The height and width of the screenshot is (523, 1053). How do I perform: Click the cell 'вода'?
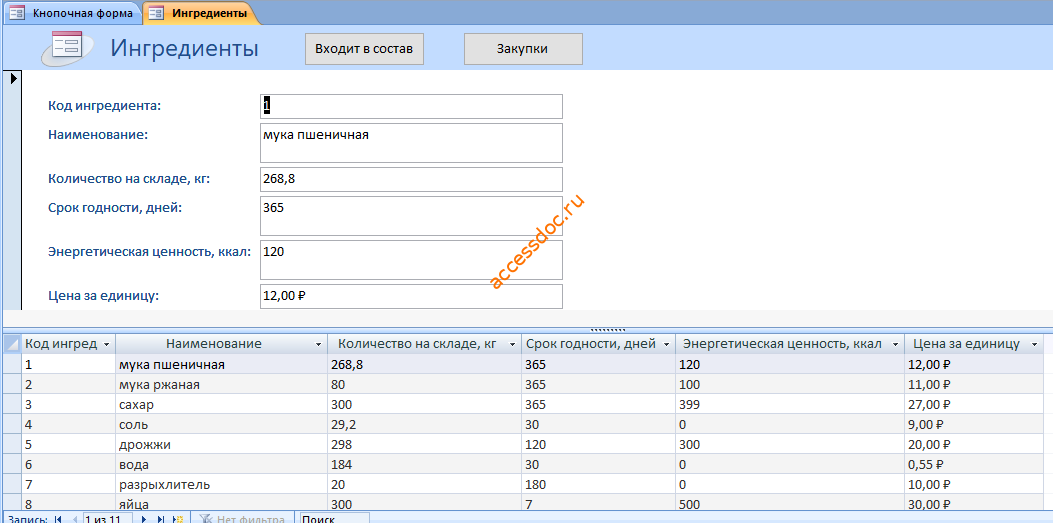coord(222,464)
